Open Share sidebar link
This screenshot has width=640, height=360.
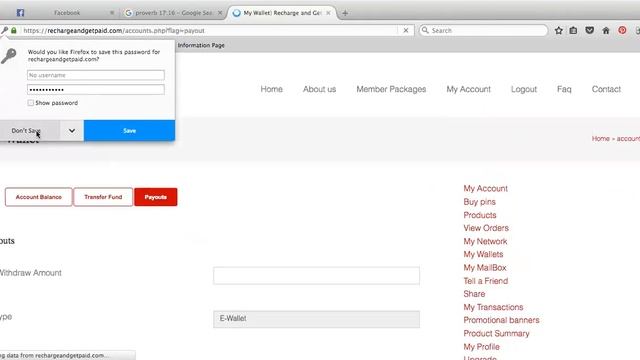(x=474, y=294)
